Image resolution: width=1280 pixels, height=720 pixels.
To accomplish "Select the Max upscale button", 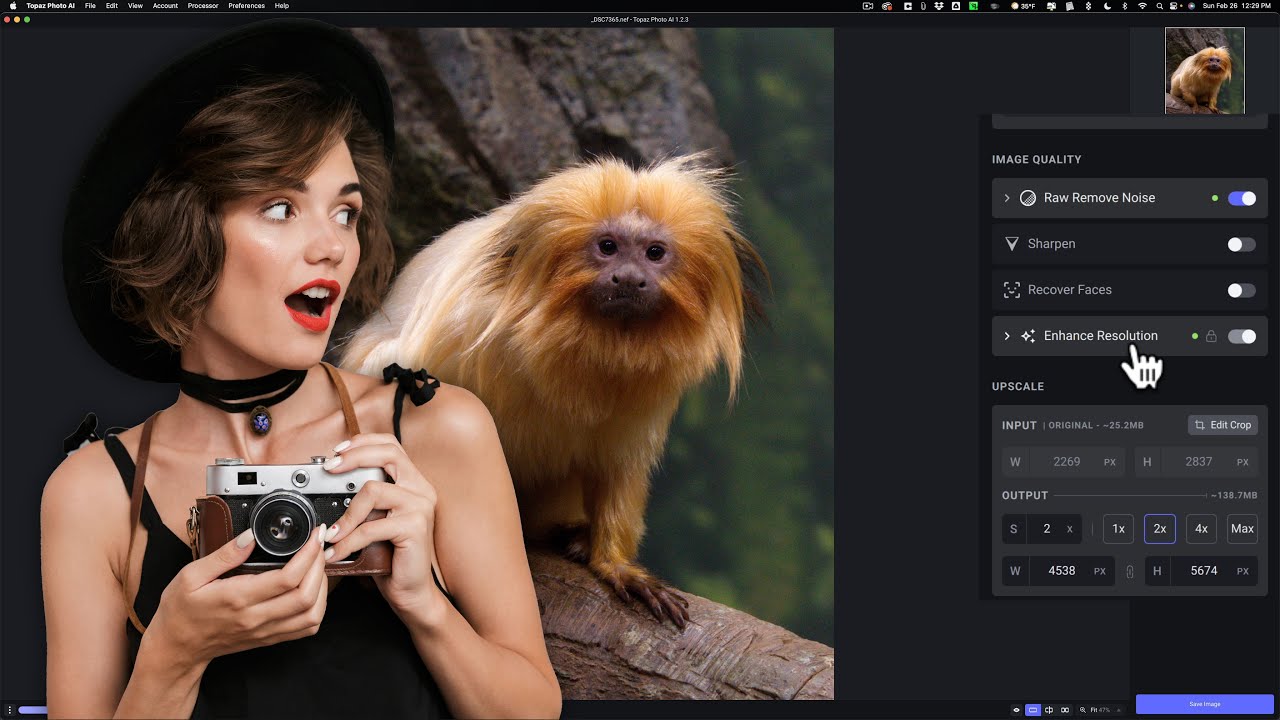I will (1242, 529).
